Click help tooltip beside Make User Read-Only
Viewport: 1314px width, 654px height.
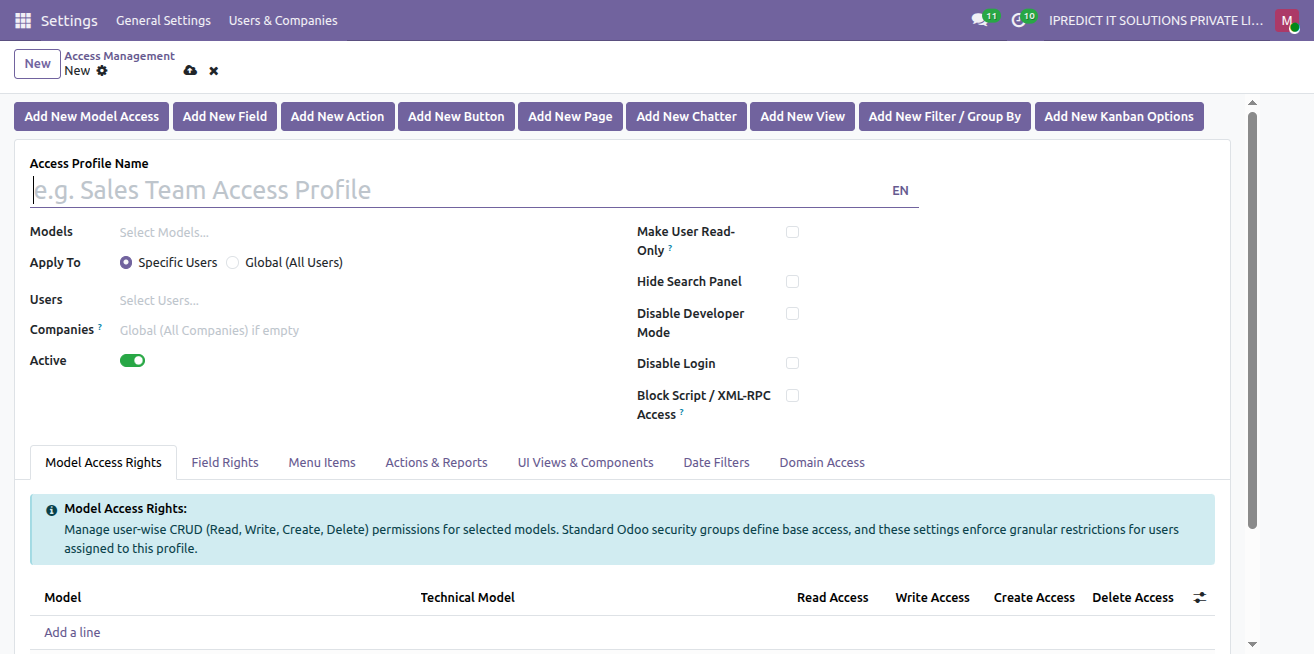tap(670, 248)
